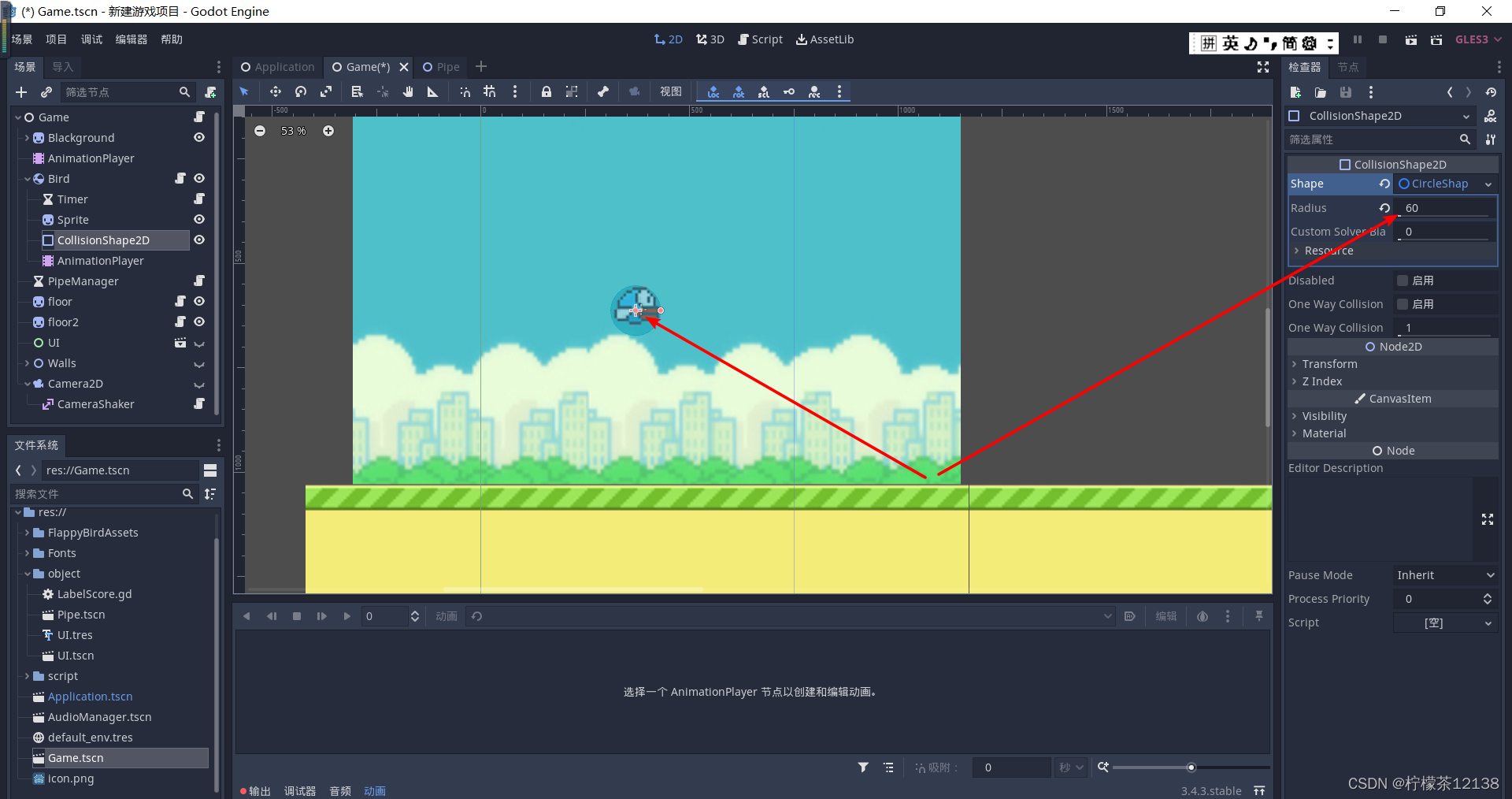Activate the Rotate Mode tool
1512x799 pixels.
[301, 92]
